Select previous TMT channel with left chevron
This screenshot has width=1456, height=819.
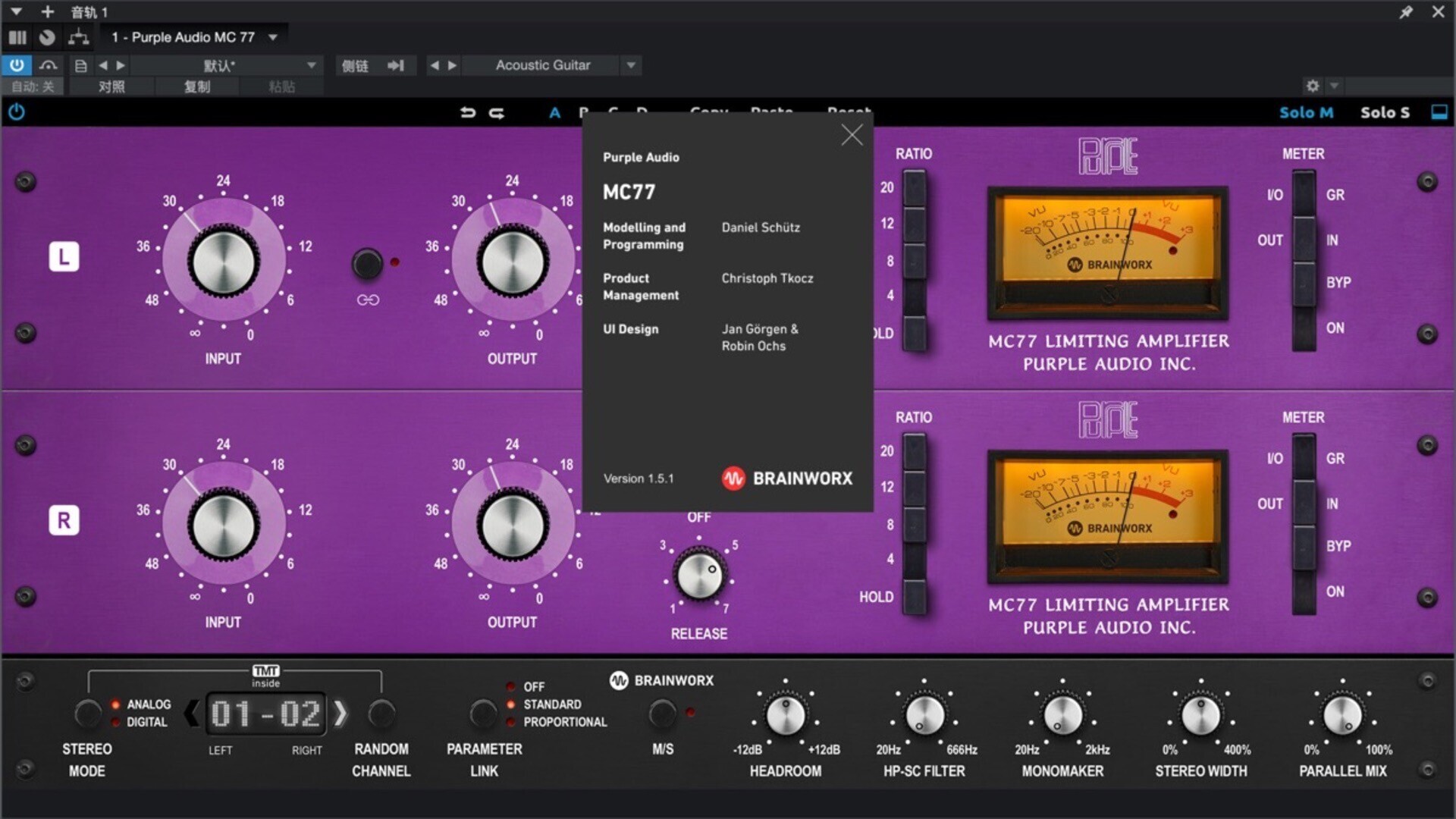pos(192,714)
